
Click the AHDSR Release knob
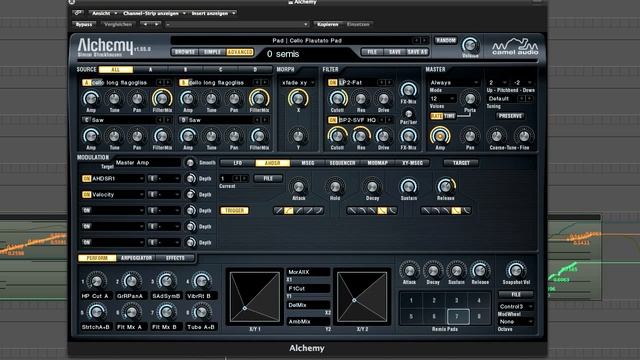(445, 187)
